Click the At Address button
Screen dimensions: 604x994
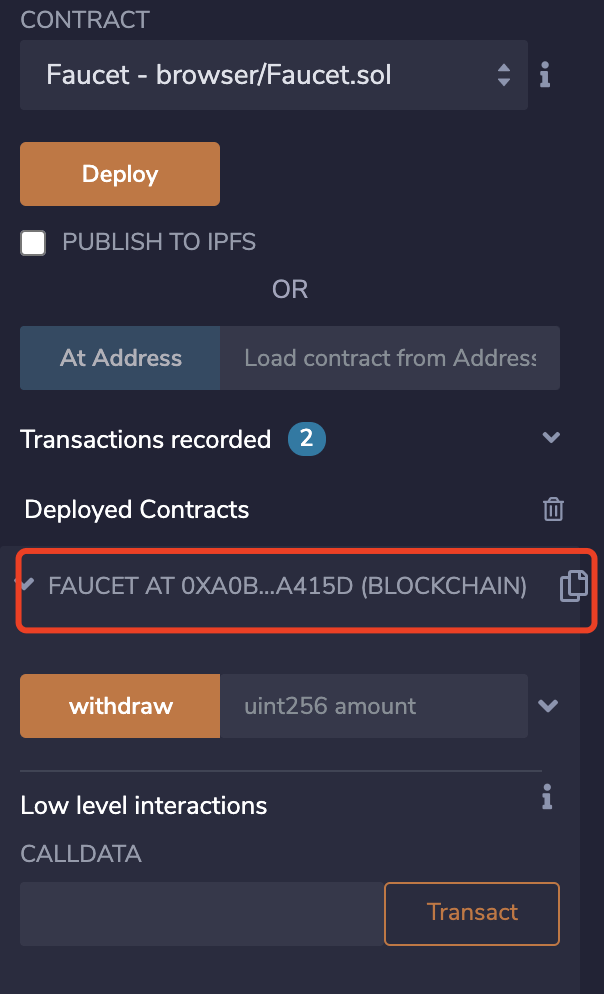pos(120,358)
